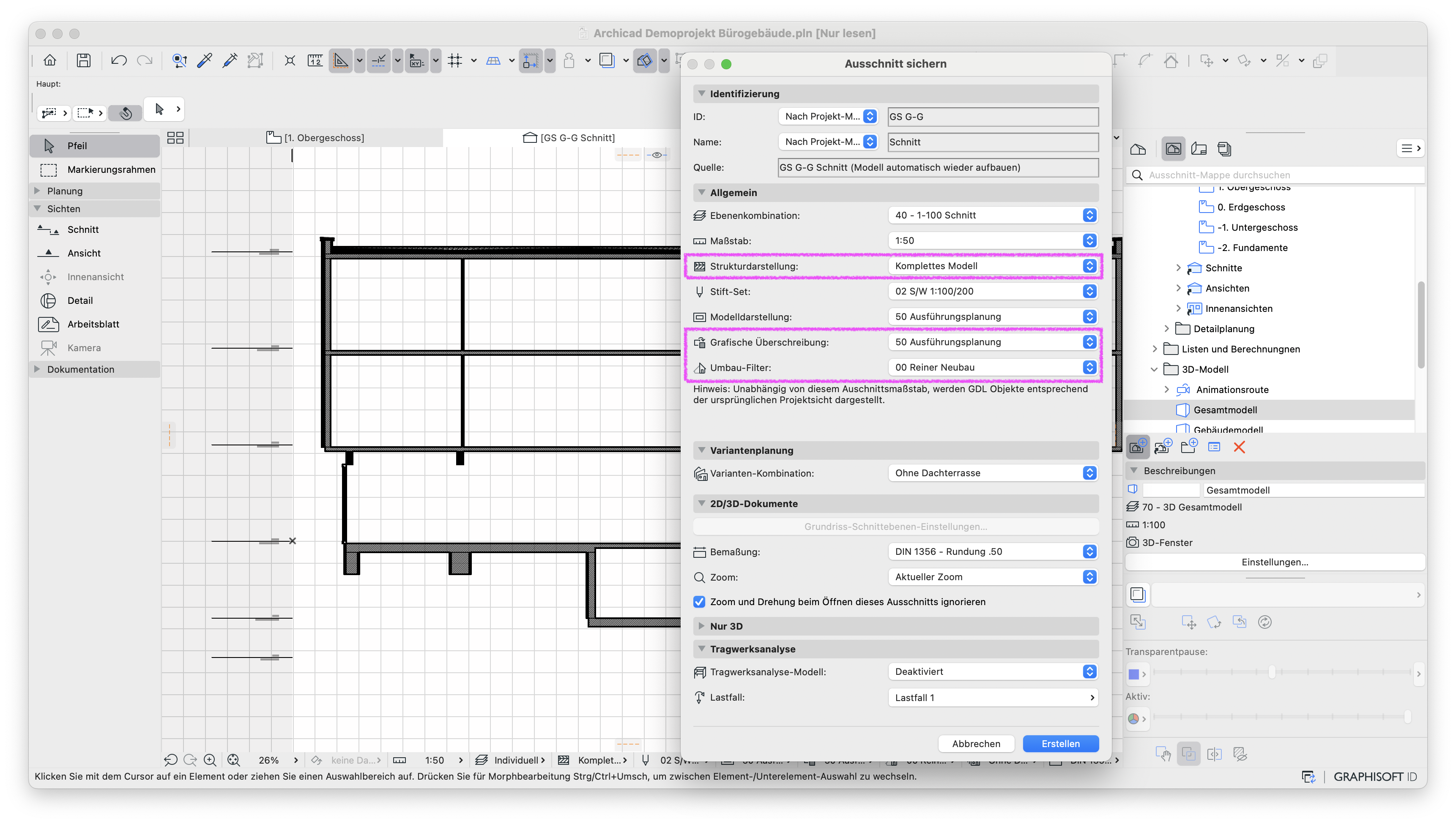Click the new folder icon in navigator
Image resolution: width=1456 pixels, height=824 pixels.
(1189, 447)
